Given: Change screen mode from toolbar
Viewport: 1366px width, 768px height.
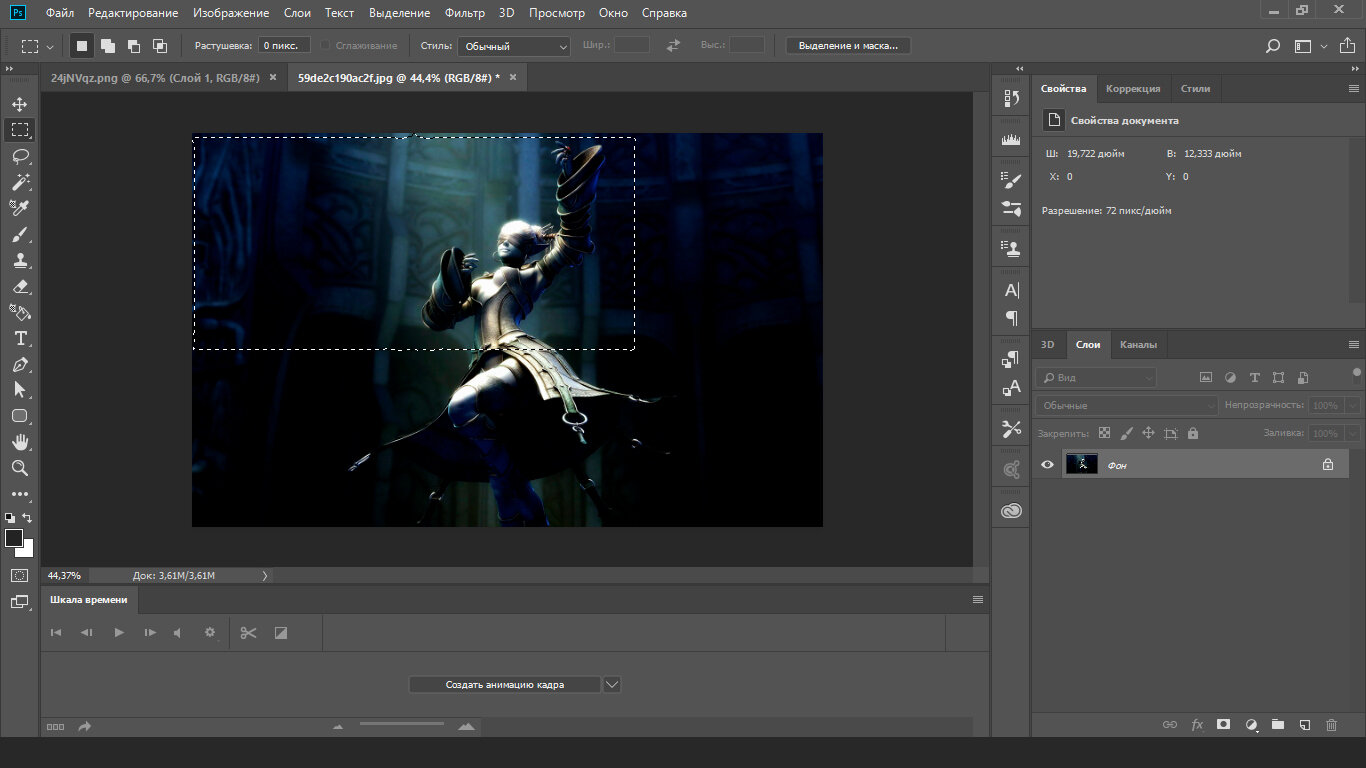Looking at the screenshot, I should point(20,602).
